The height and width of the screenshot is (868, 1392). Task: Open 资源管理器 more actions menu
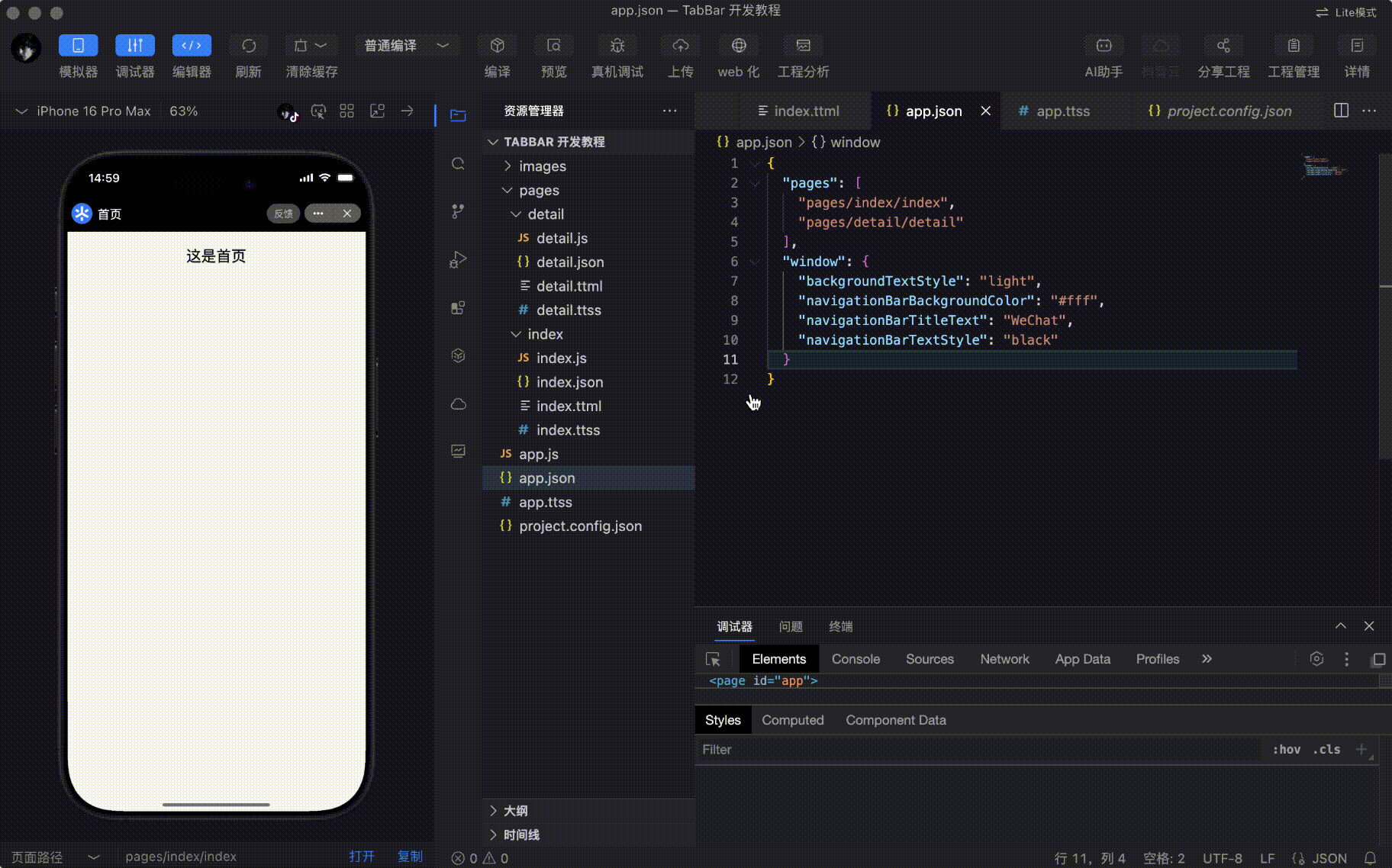669,111
